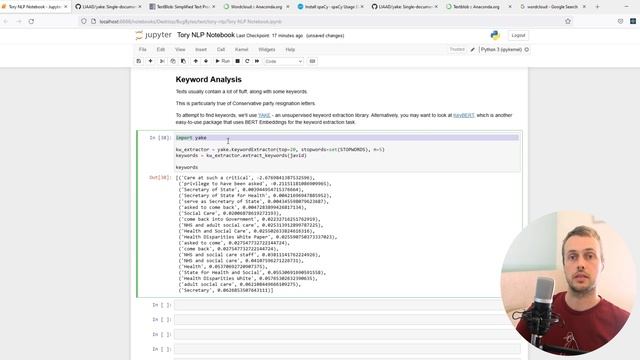Image resolution: width=640 pixels, height=360 pixels.
Task: Restart kernel and run all fast-forward icon
Action: pyautogui.click(x=257, y=61)
